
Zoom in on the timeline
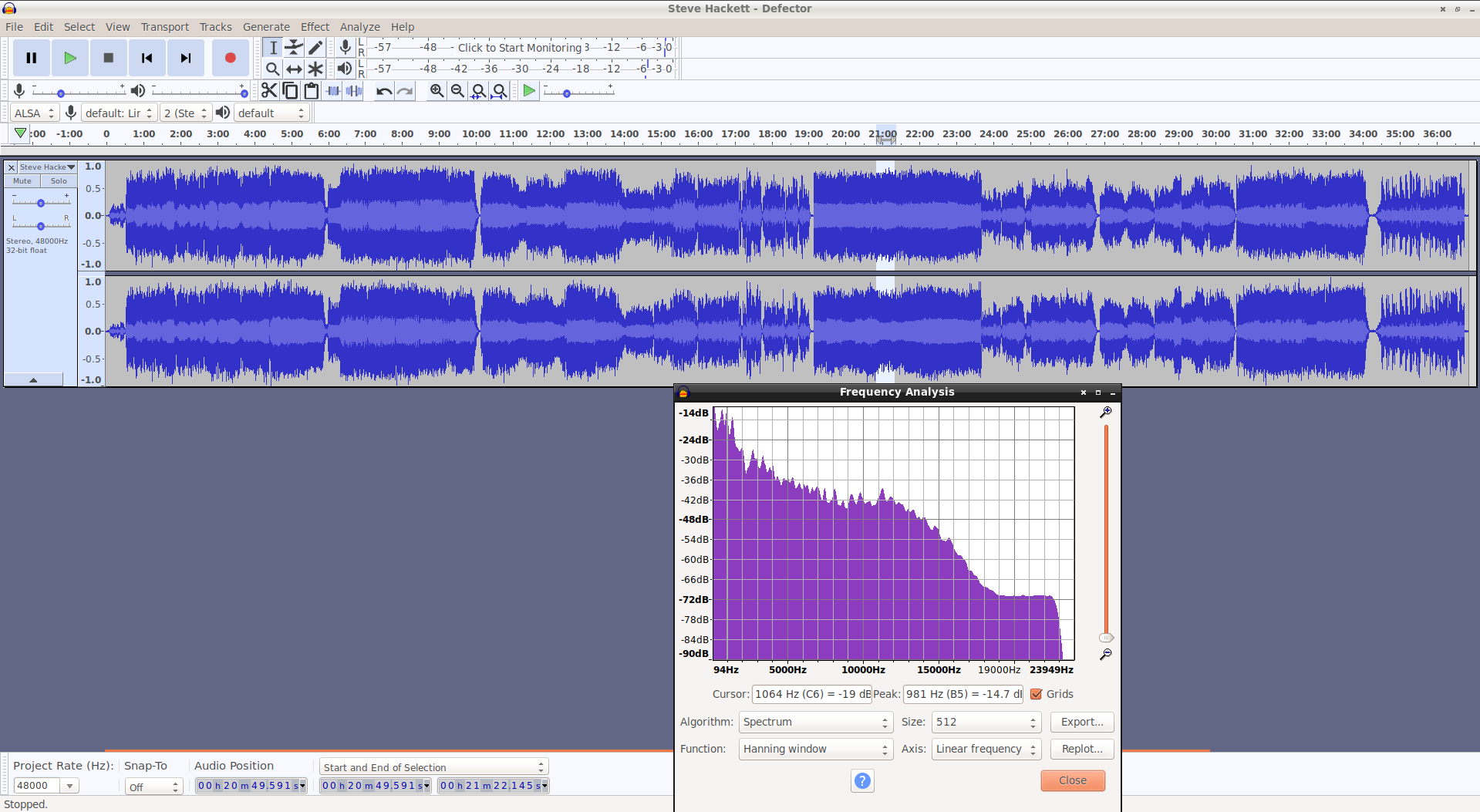coord(437,91)
